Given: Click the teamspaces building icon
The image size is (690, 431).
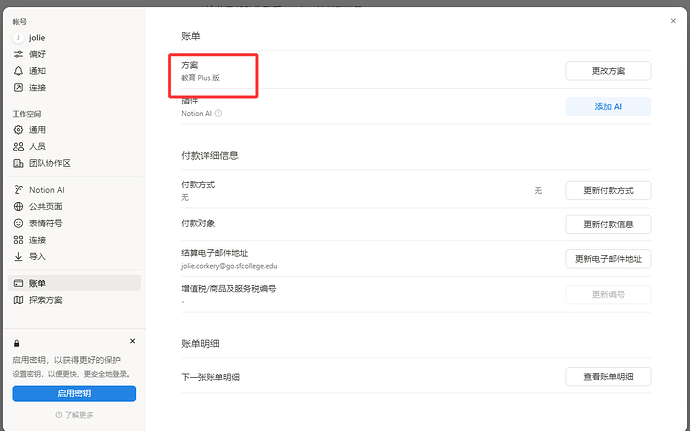Looking at the screenshot, I should pos(18,163).
